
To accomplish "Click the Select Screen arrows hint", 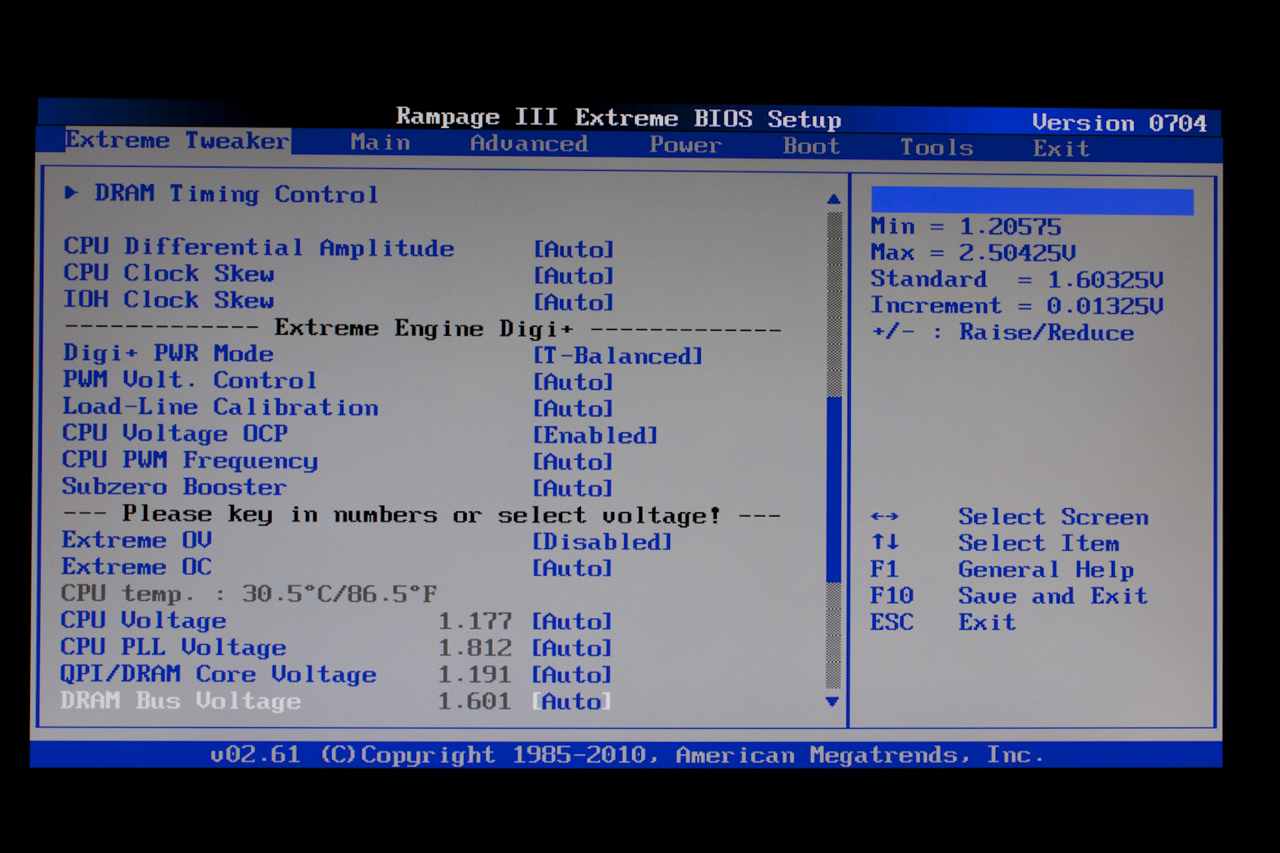I will [1009, 517].
